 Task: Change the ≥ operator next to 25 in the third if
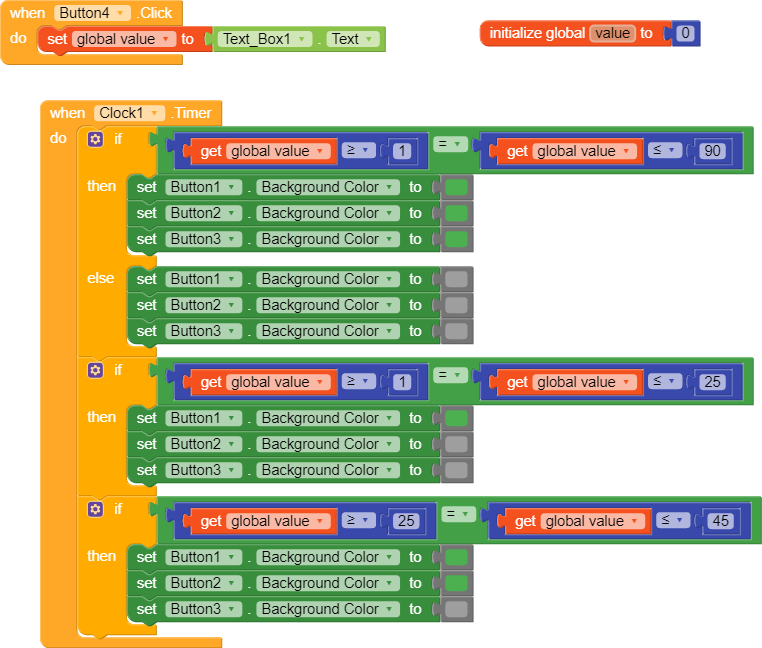tap(358, 520)
